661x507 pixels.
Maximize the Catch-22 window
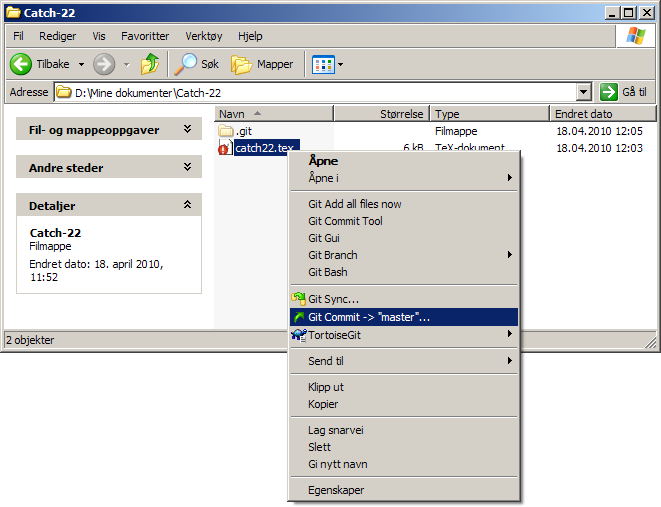629,13
